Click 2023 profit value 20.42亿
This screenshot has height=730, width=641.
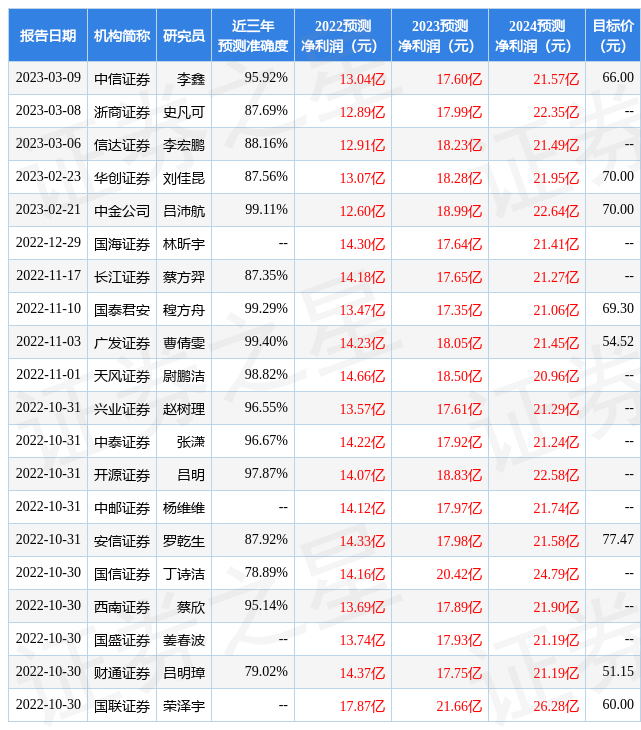click(x=459, y=575)
